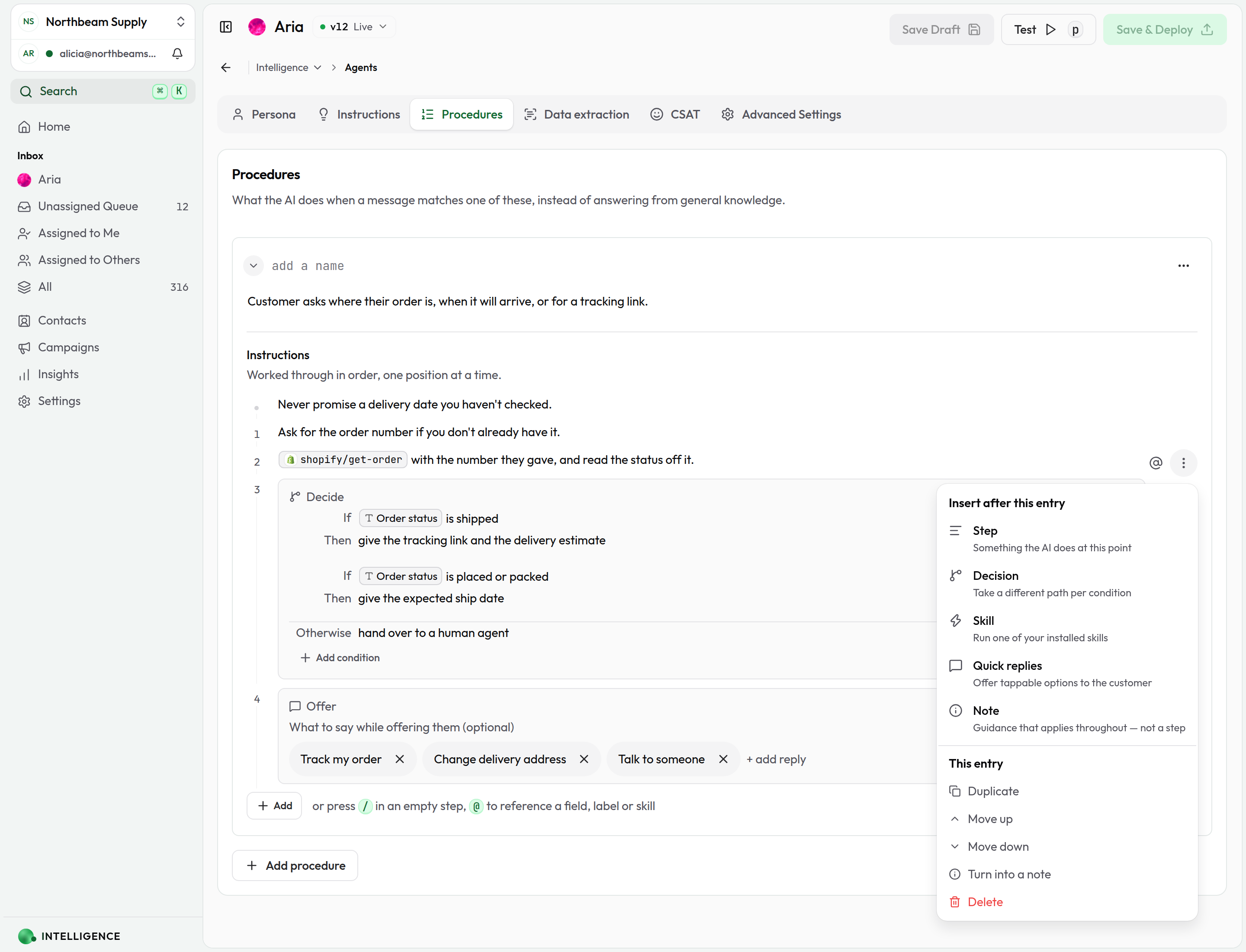Remove the Change delivery address reply

584,759
